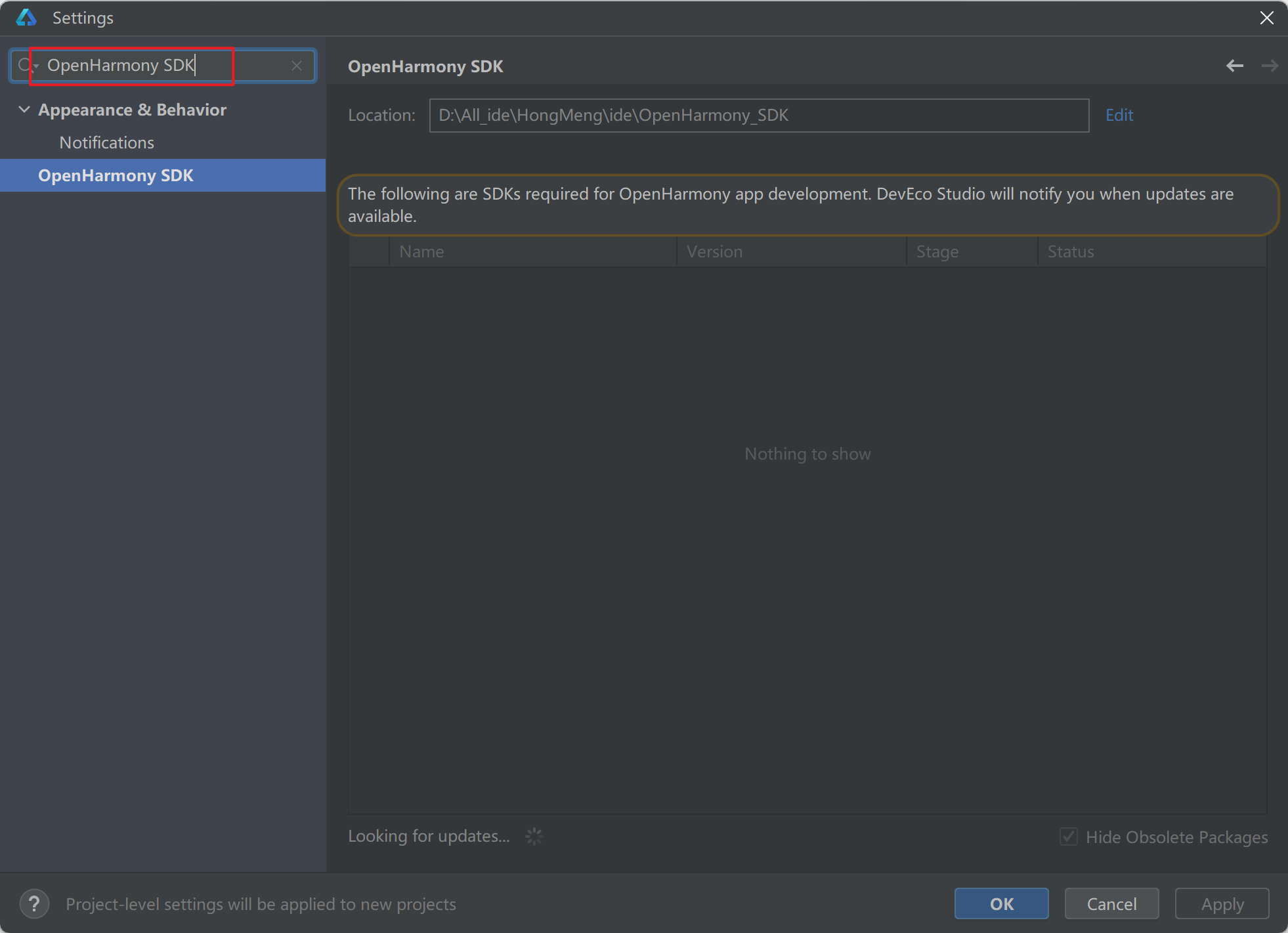Collapse Appearance & Behavior tree node
The width and height of the screenshot is (1288, 933).
coord(24,110)
